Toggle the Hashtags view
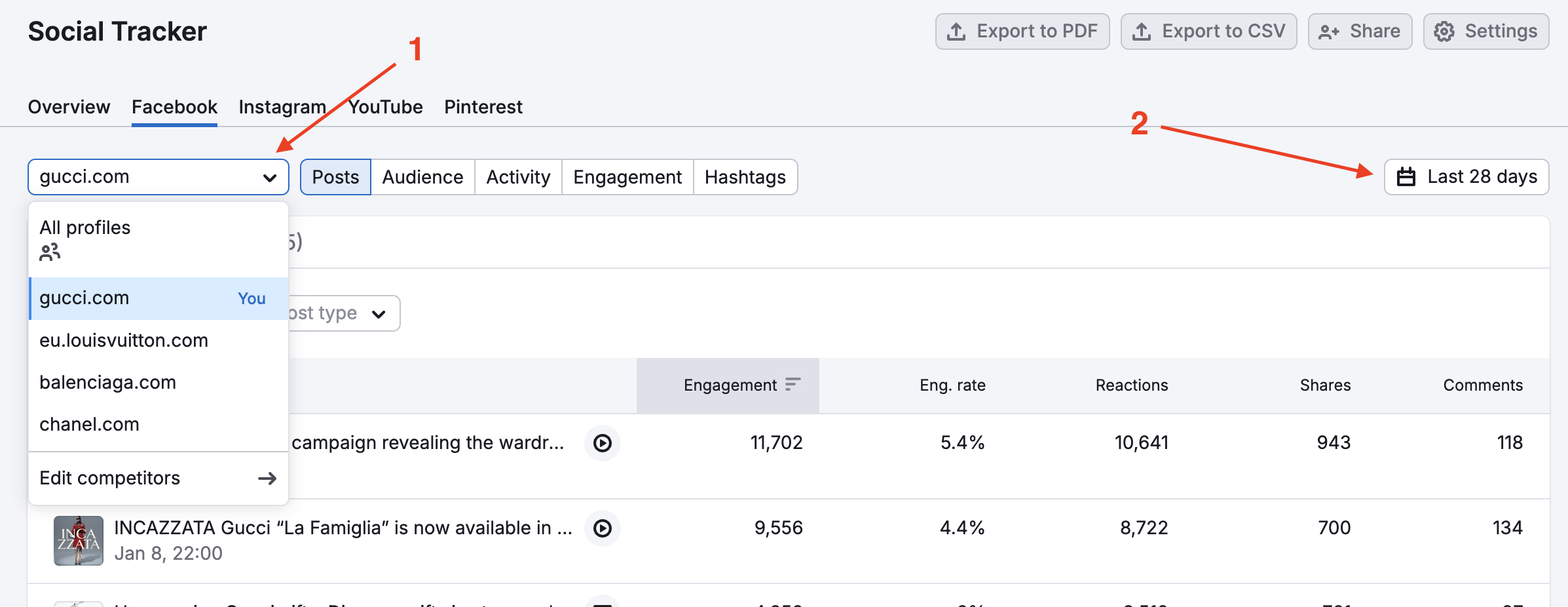This screenshot has height=607, width=1568. pos(745,176)
